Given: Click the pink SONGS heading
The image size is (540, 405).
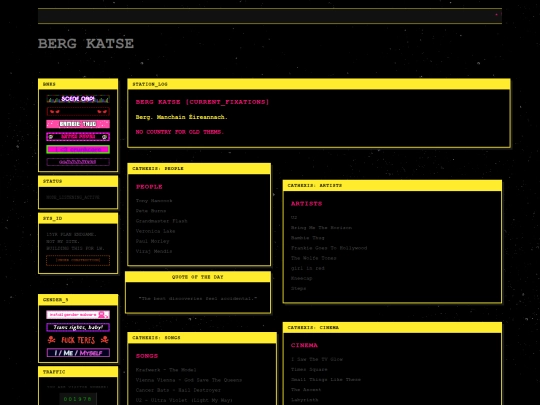Looking at the screenshot, I should [147, 356].
